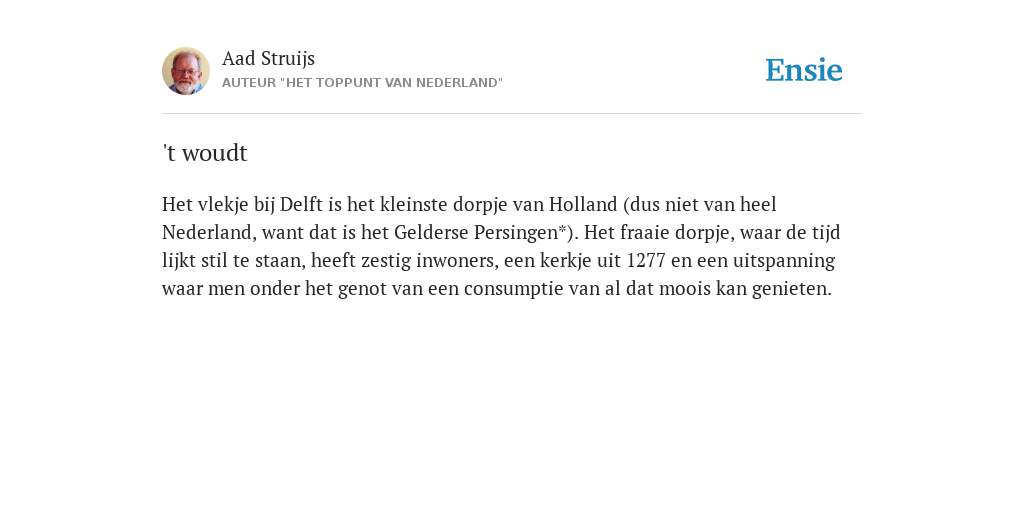1024x512 pixels.
Task: Click the author name Aad Struijs
Action: tap(268, 59)
